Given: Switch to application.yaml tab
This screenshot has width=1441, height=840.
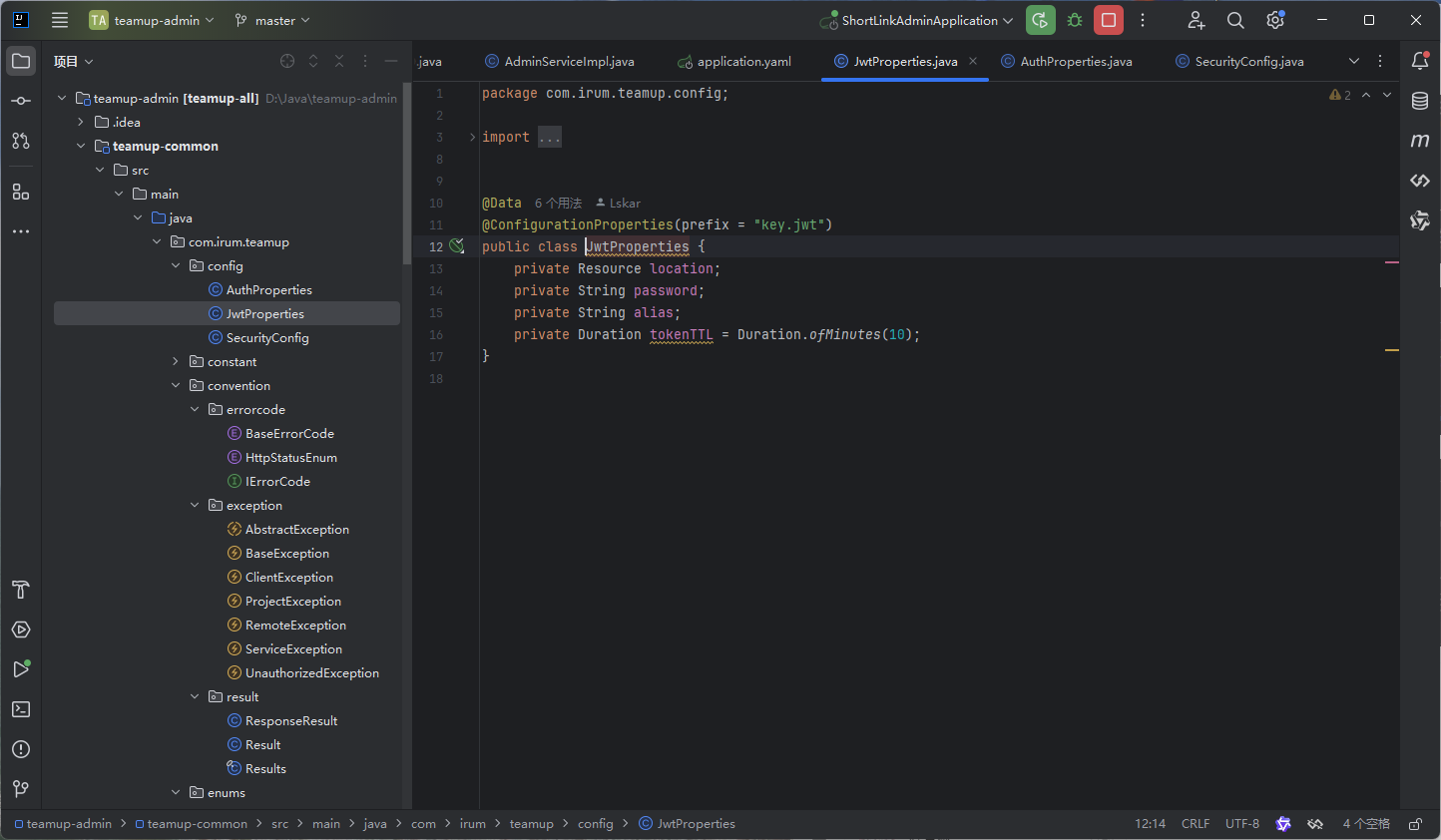Looking at the screenshot, I should pyautogui.click(x=734, y=61).
